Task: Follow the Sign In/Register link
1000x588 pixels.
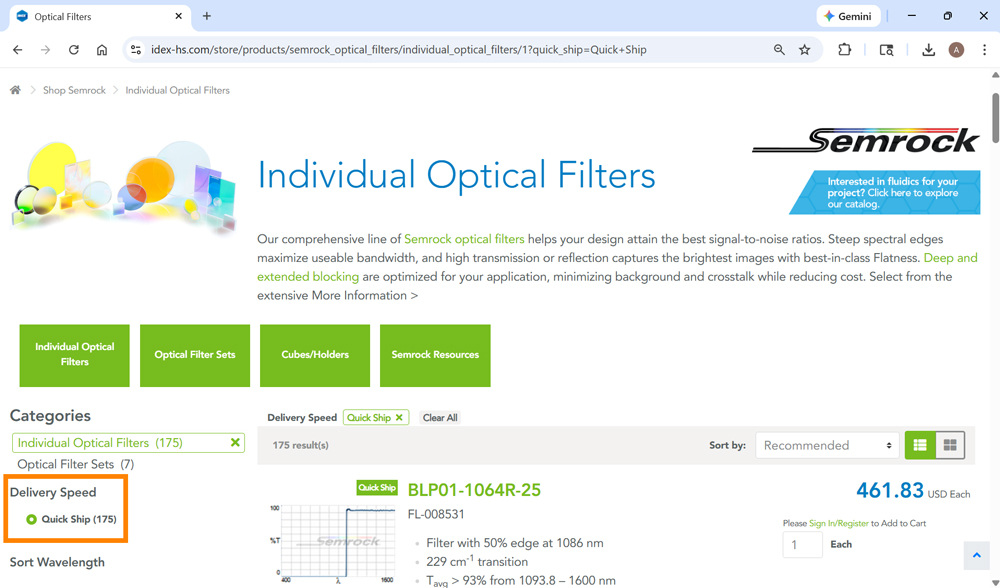Action: click(x=839, y=523)
